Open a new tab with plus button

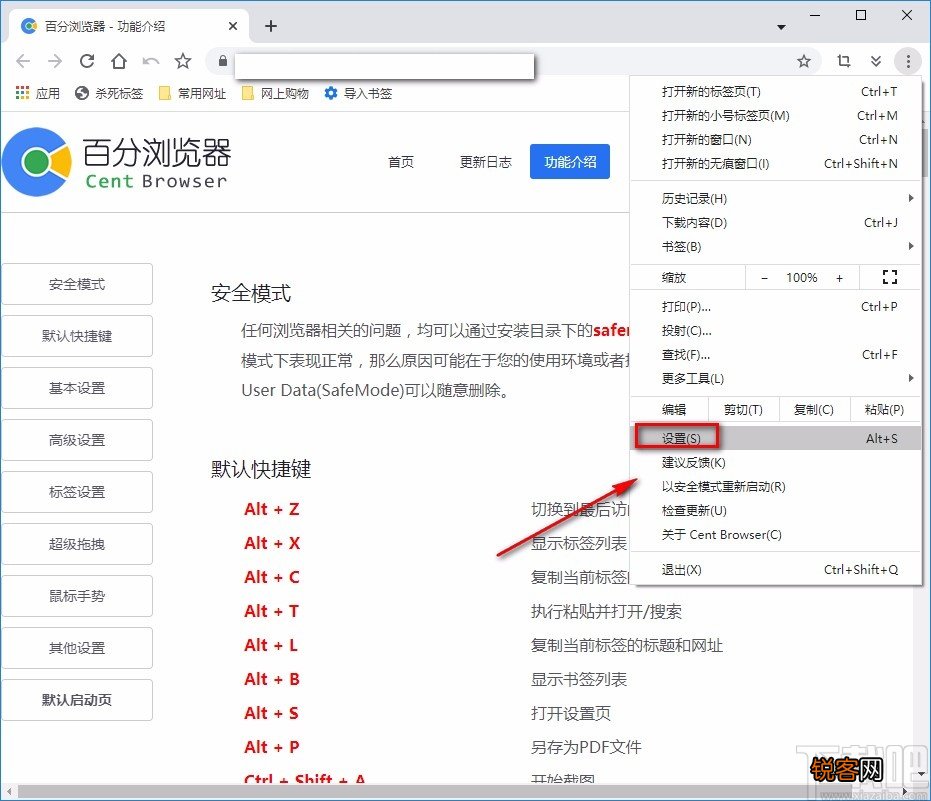click(x=271, y=26)
